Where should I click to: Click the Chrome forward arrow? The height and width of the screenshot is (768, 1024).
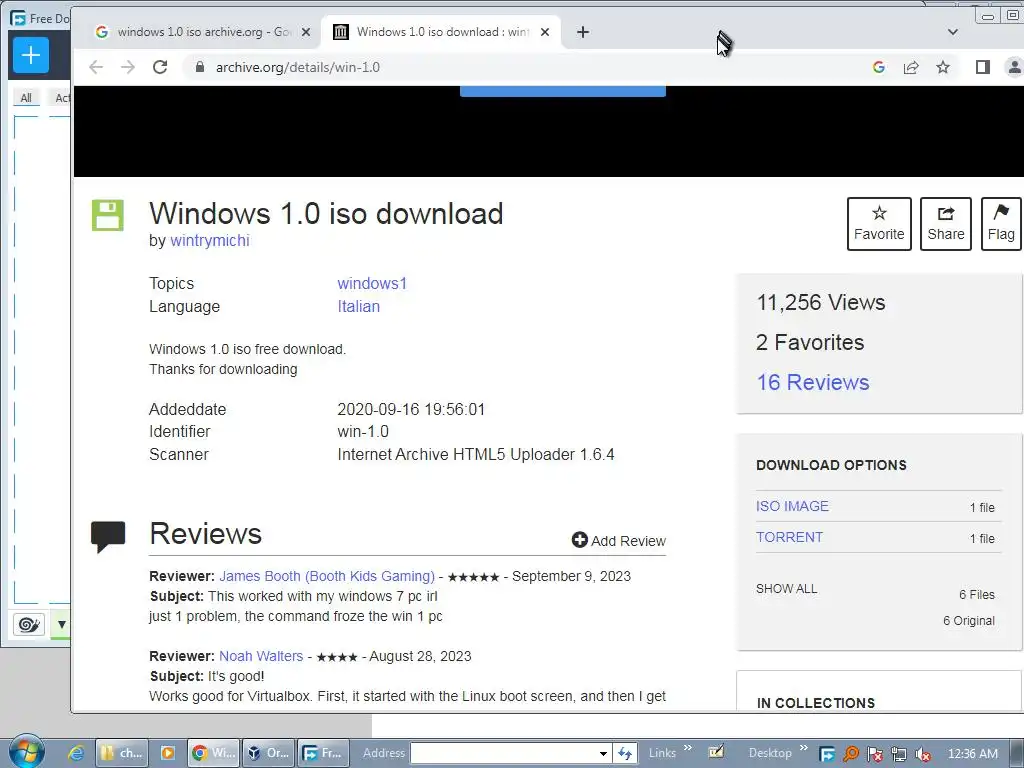[x=128, y=67]
